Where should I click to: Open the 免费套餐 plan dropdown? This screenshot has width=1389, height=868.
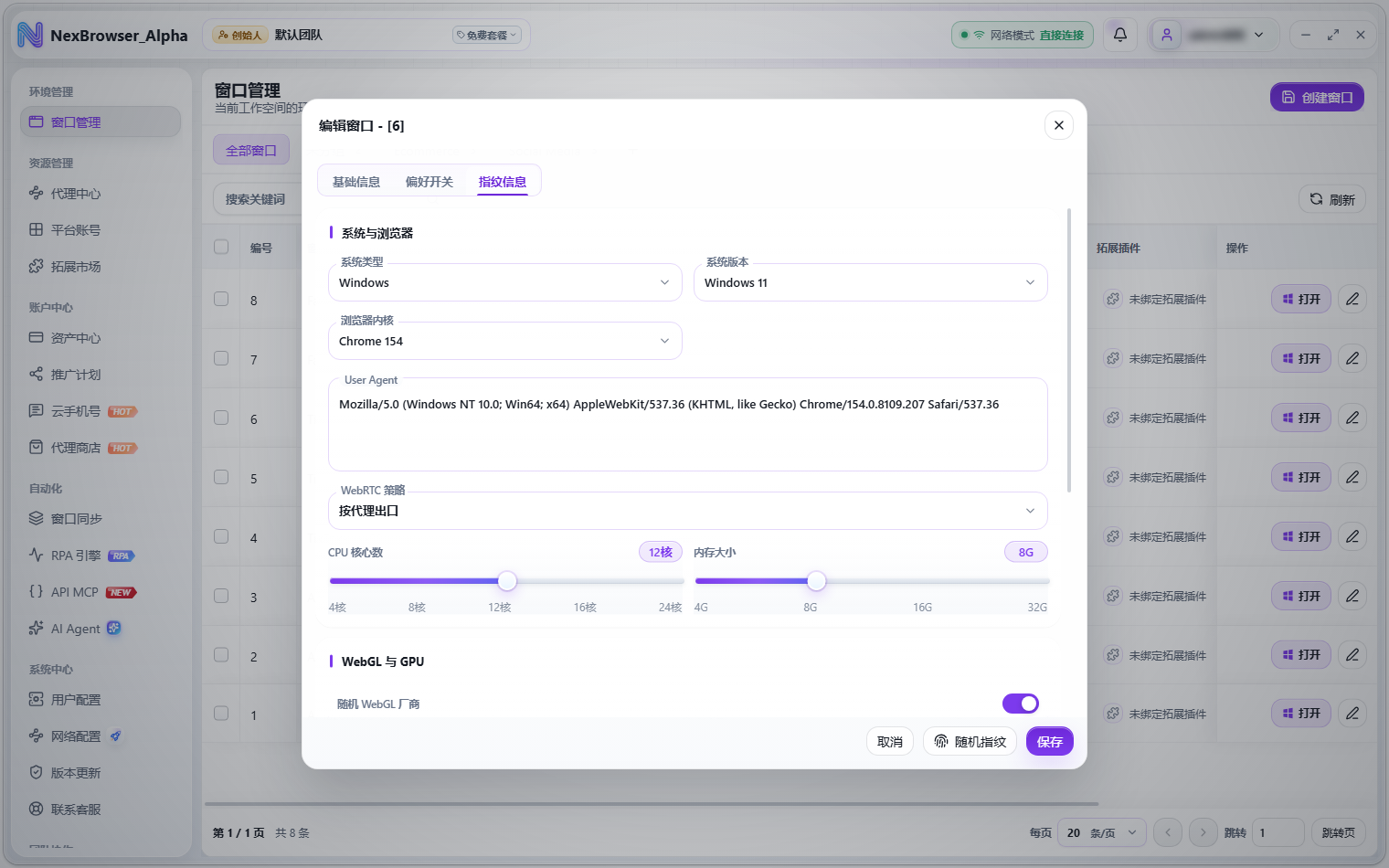pyautogui.click(x=487, y=35)
